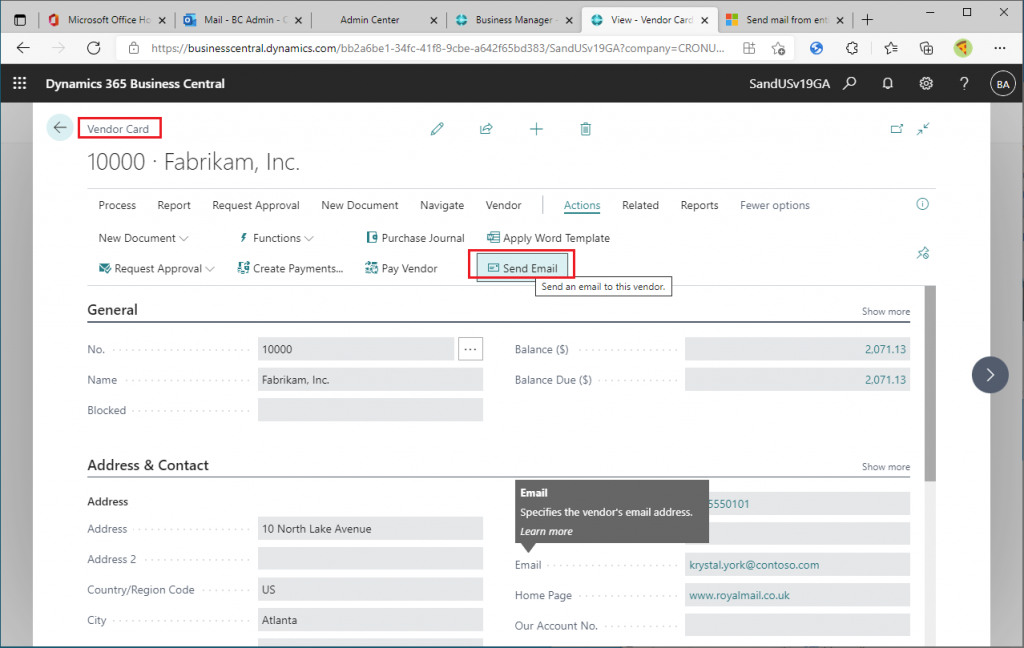Click the page vertical scrollbar
Viewport: 1024px width, 648px height.
pos(930,383)
